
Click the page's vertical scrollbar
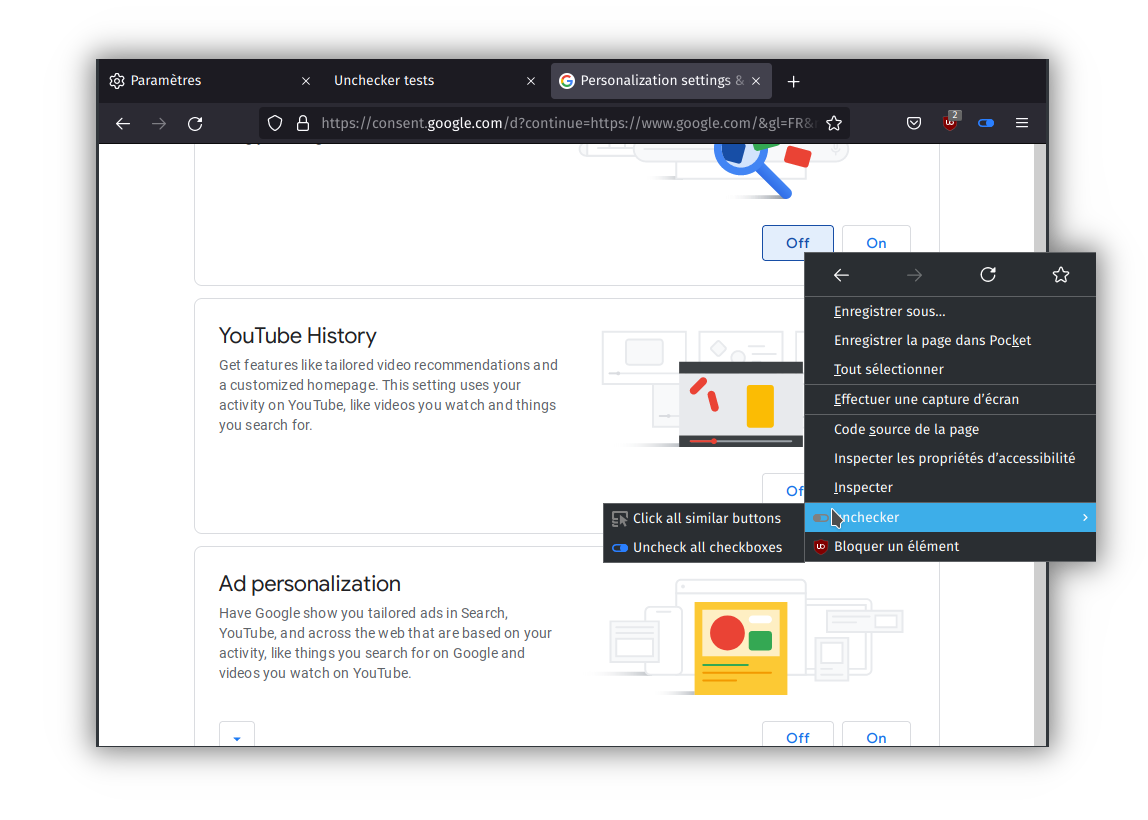pos(1040,445)
